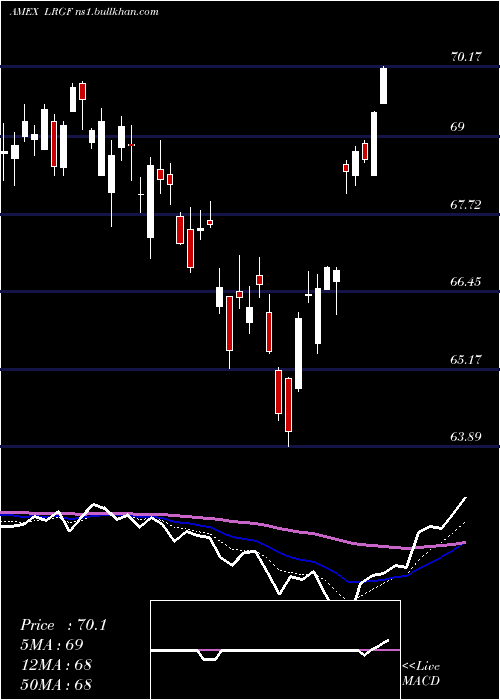Click the 67.72 price level label
The image size is (500, 700).
pos(466,205)
